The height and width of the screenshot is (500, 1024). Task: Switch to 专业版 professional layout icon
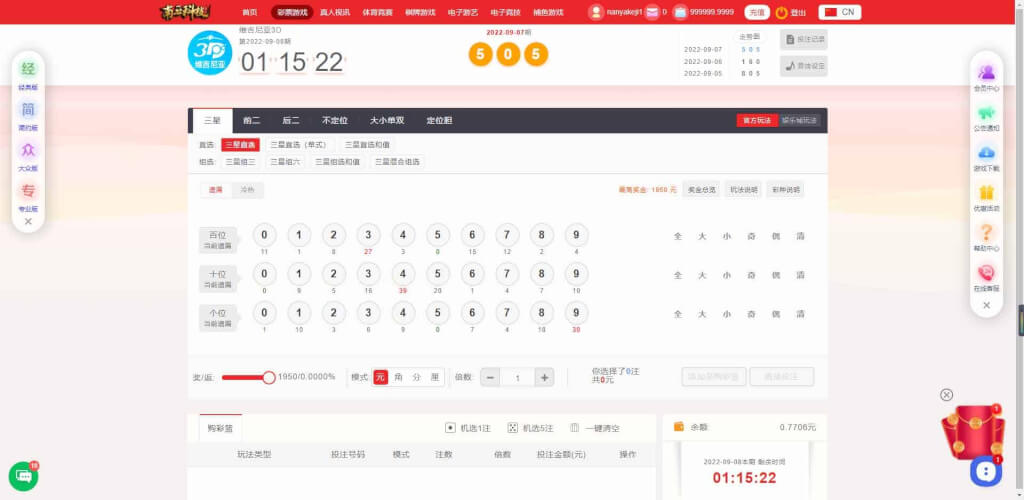pos(28,191)
